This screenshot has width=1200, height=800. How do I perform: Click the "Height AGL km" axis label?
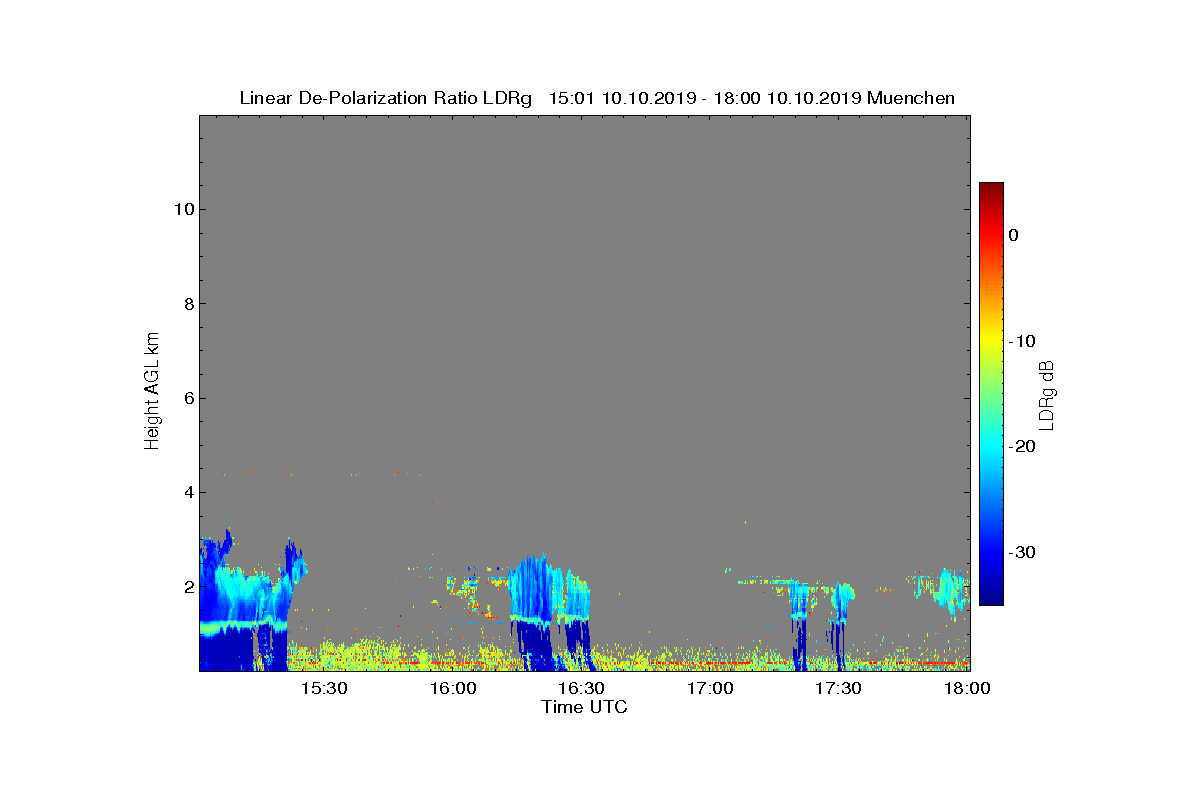coord(152,393)
